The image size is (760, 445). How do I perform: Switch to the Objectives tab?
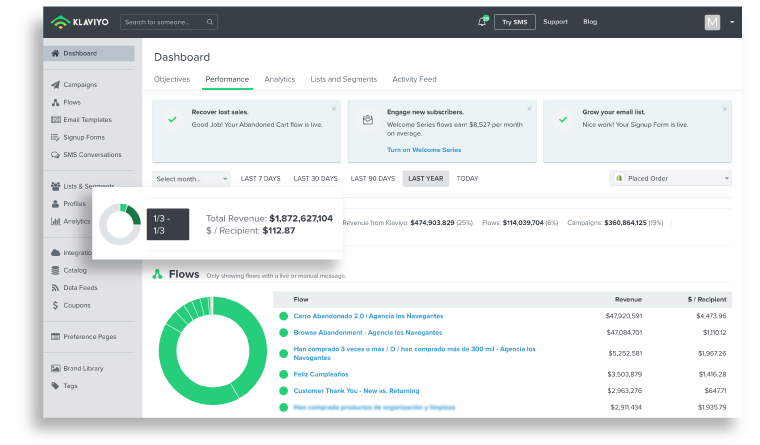pos(172,79)
